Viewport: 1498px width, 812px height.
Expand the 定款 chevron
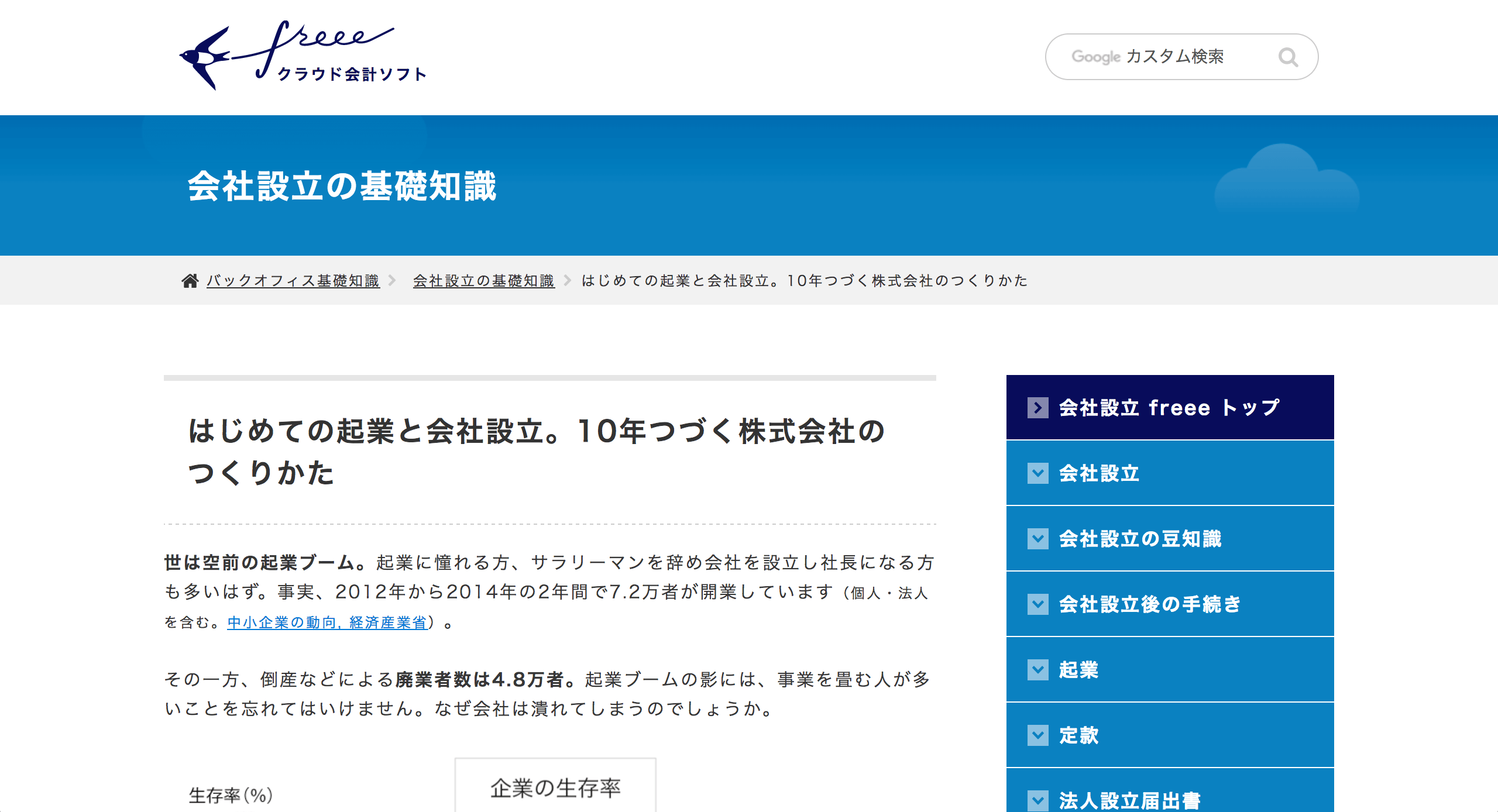pos(1038,735)
